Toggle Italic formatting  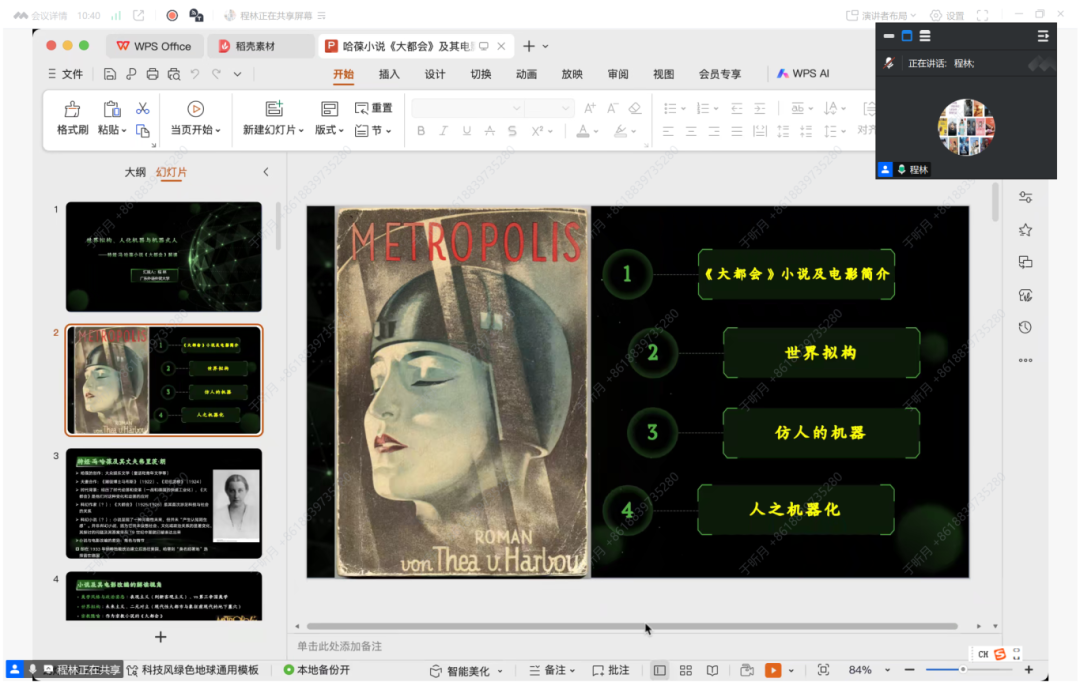click(444, 131)
